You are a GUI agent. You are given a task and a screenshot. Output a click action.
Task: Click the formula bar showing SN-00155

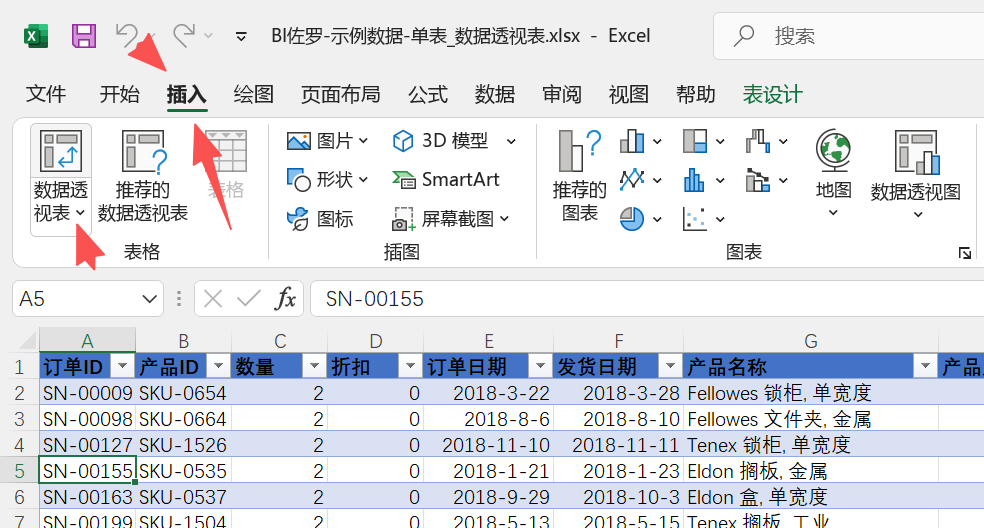[648, 299]
